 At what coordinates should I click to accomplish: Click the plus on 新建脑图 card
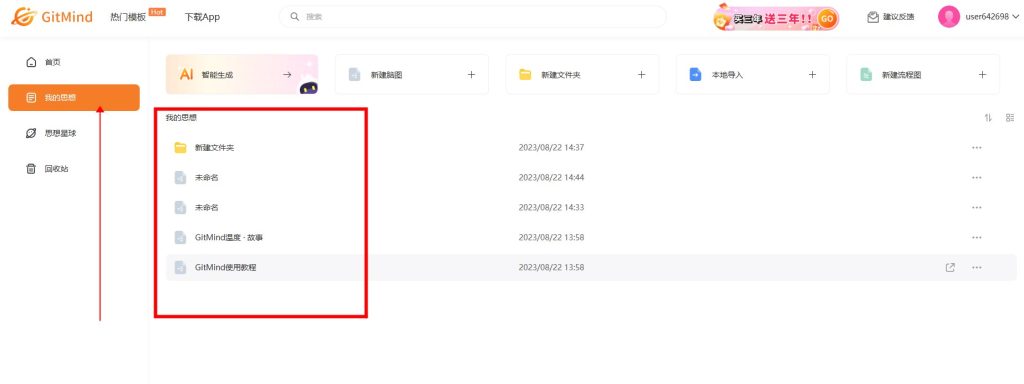472,74
